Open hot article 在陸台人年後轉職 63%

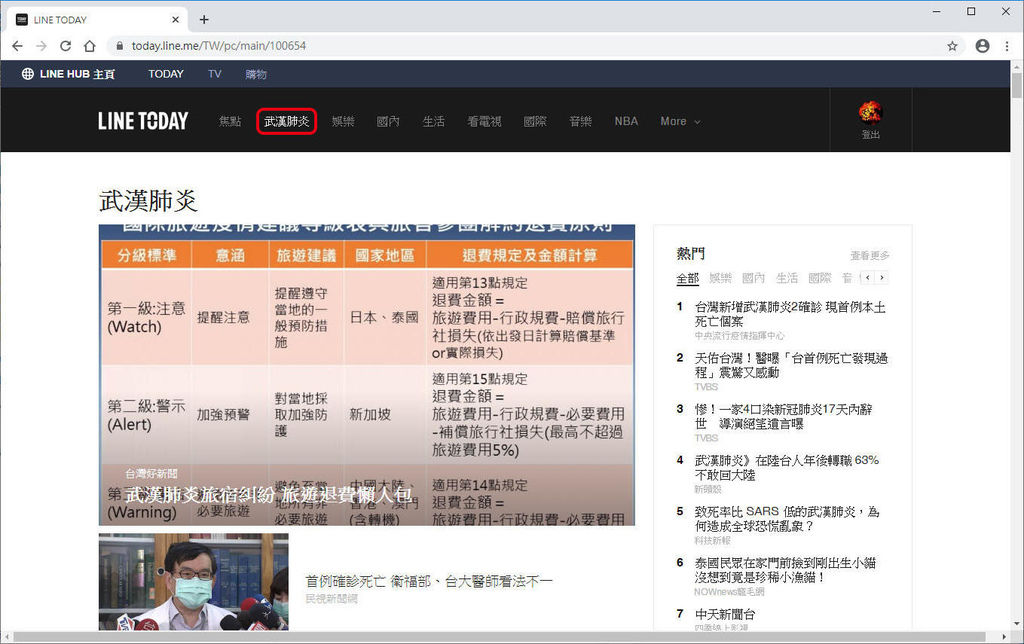(x=786, y=468)
